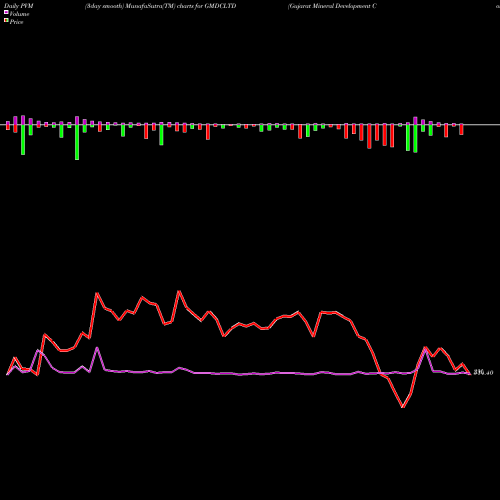This screenshot has width=500, height=500.
Task: Click the 336.40 price value label
Action: pyautogui.click(x=483, y=373)
